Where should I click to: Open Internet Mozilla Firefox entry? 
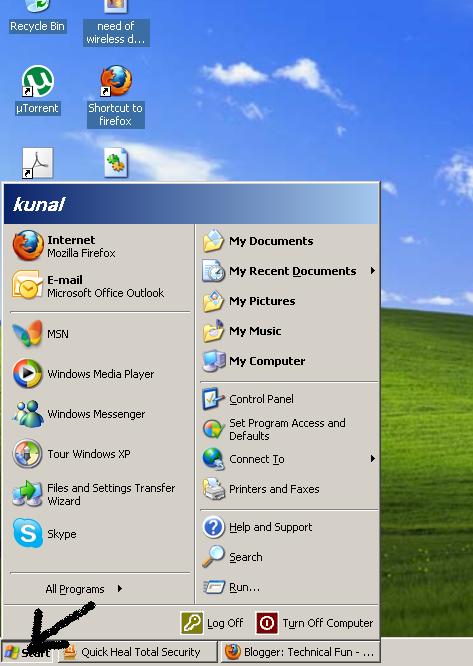point(99,246)
